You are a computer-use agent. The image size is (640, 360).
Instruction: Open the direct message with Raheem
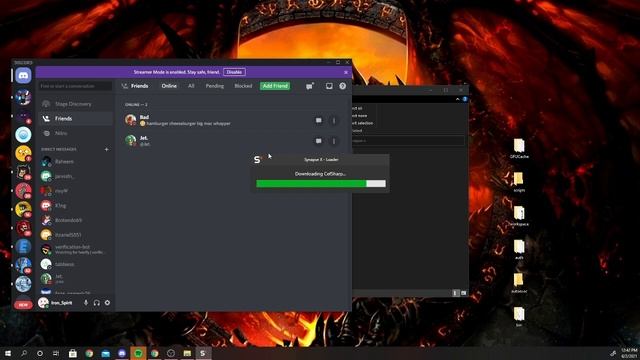click(76, 162)
